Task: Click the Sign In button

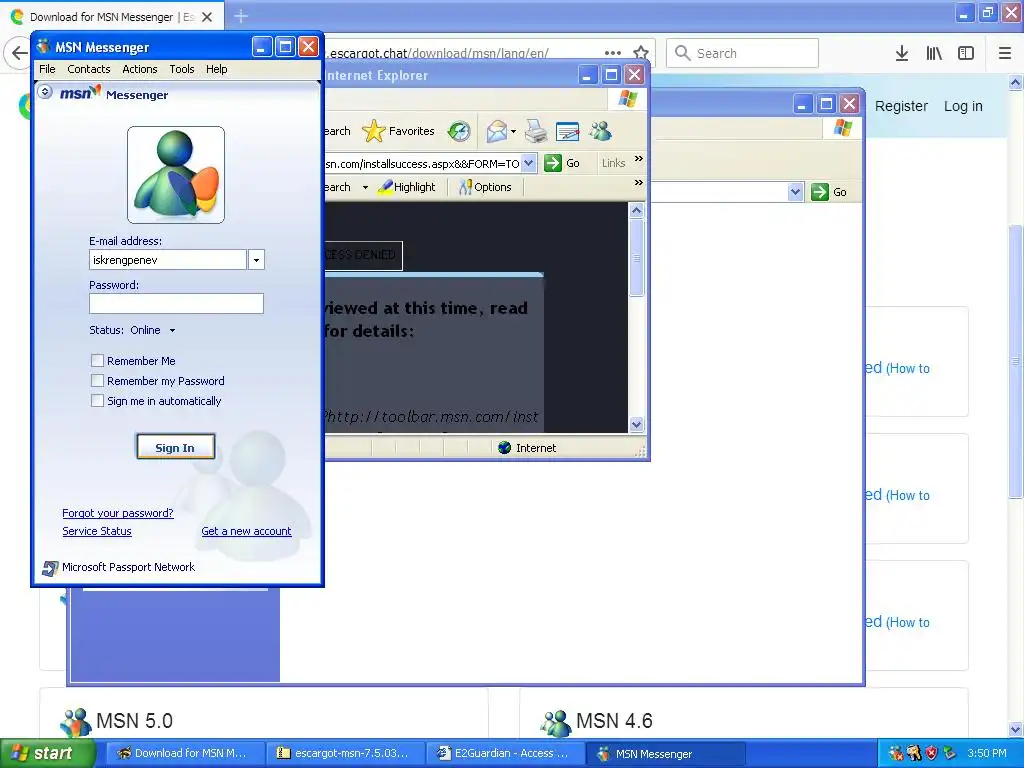Action: (176, 447)
